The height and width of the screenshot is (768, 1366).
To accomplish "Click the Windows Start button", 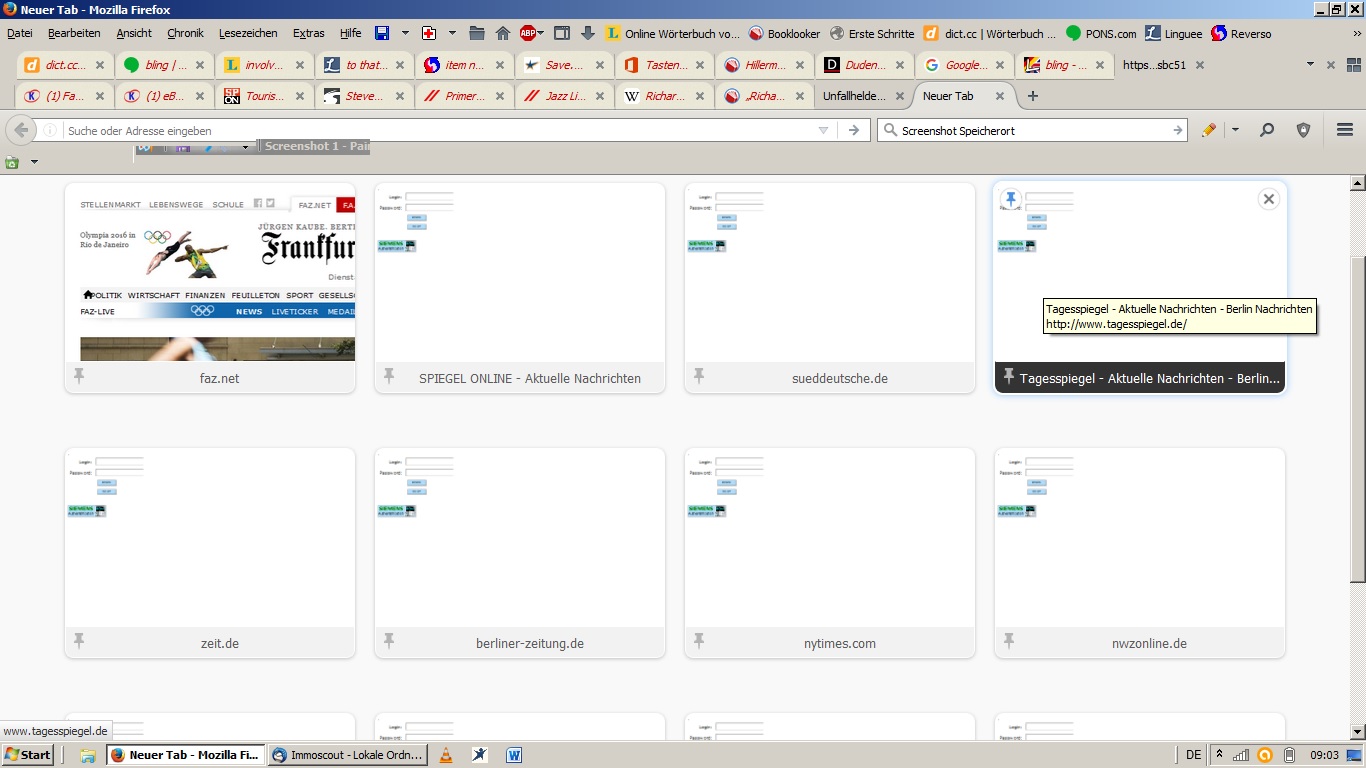I will [x=28, y=755].
